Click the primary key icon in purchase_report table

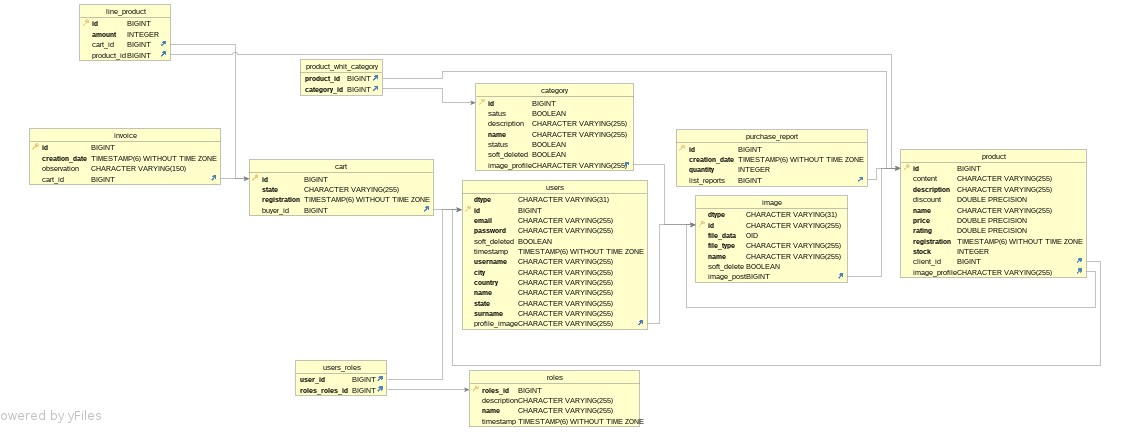pyautogui.click(x=682, y=149)
